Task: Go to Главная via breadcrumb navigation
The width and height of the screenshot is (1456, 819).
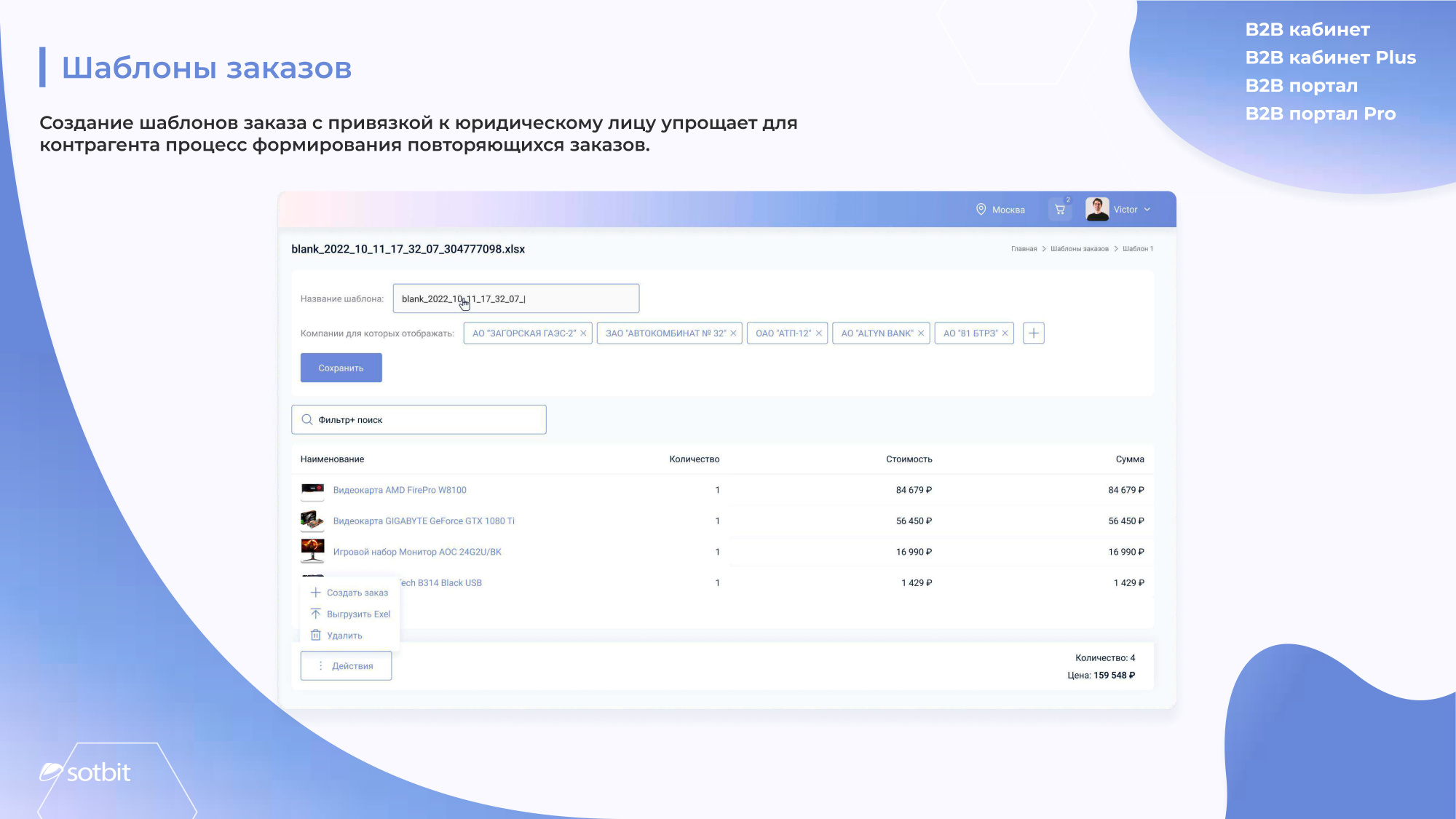Action: point(1023,248)
